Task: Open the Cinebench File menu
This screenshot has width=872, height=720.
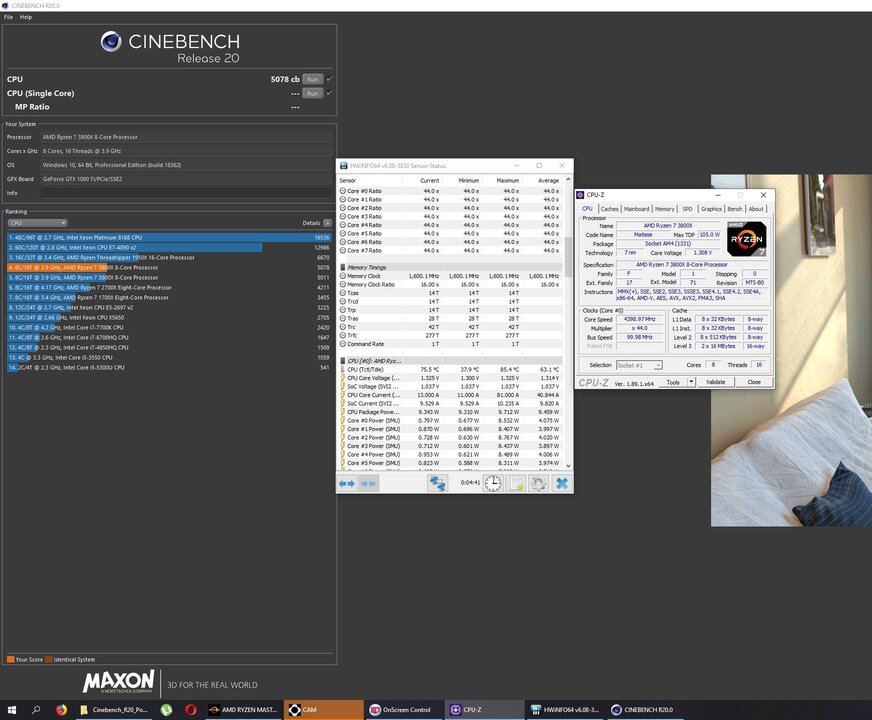Action: [8, 17]
